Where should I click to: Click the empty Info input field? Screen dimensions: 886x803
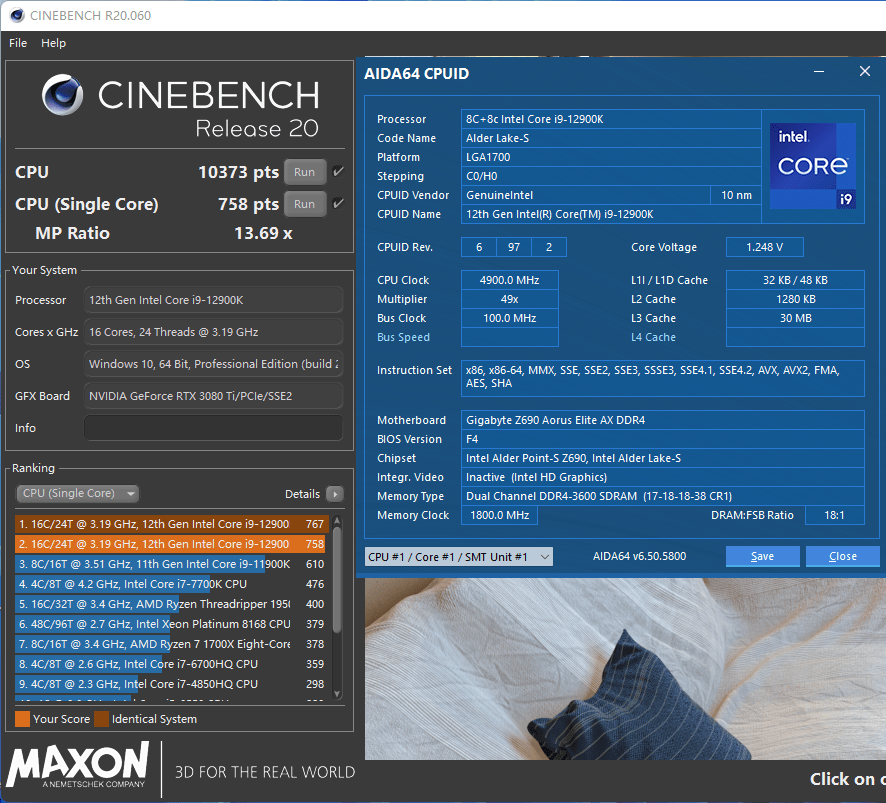[x=213, y=428]
